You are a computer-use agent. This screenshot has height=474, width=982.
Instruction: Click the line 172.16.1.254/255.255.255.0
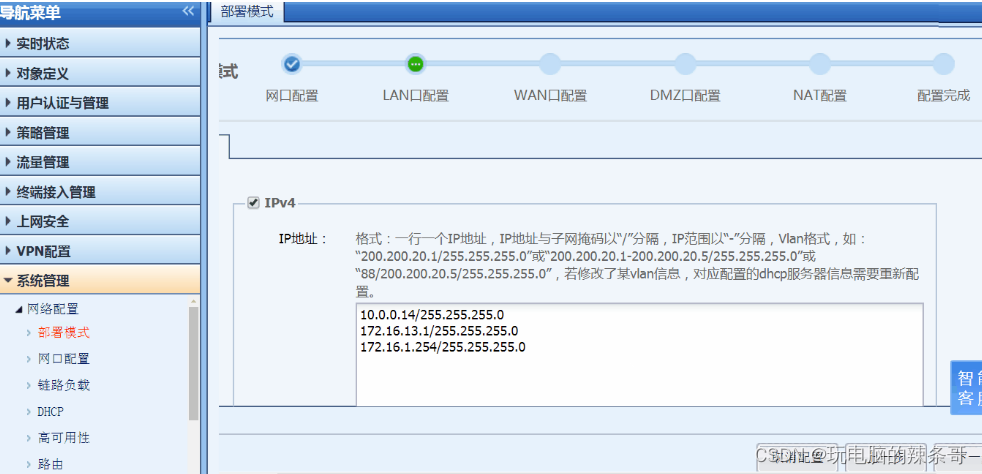pyautogui.click(x=443, y=347)
